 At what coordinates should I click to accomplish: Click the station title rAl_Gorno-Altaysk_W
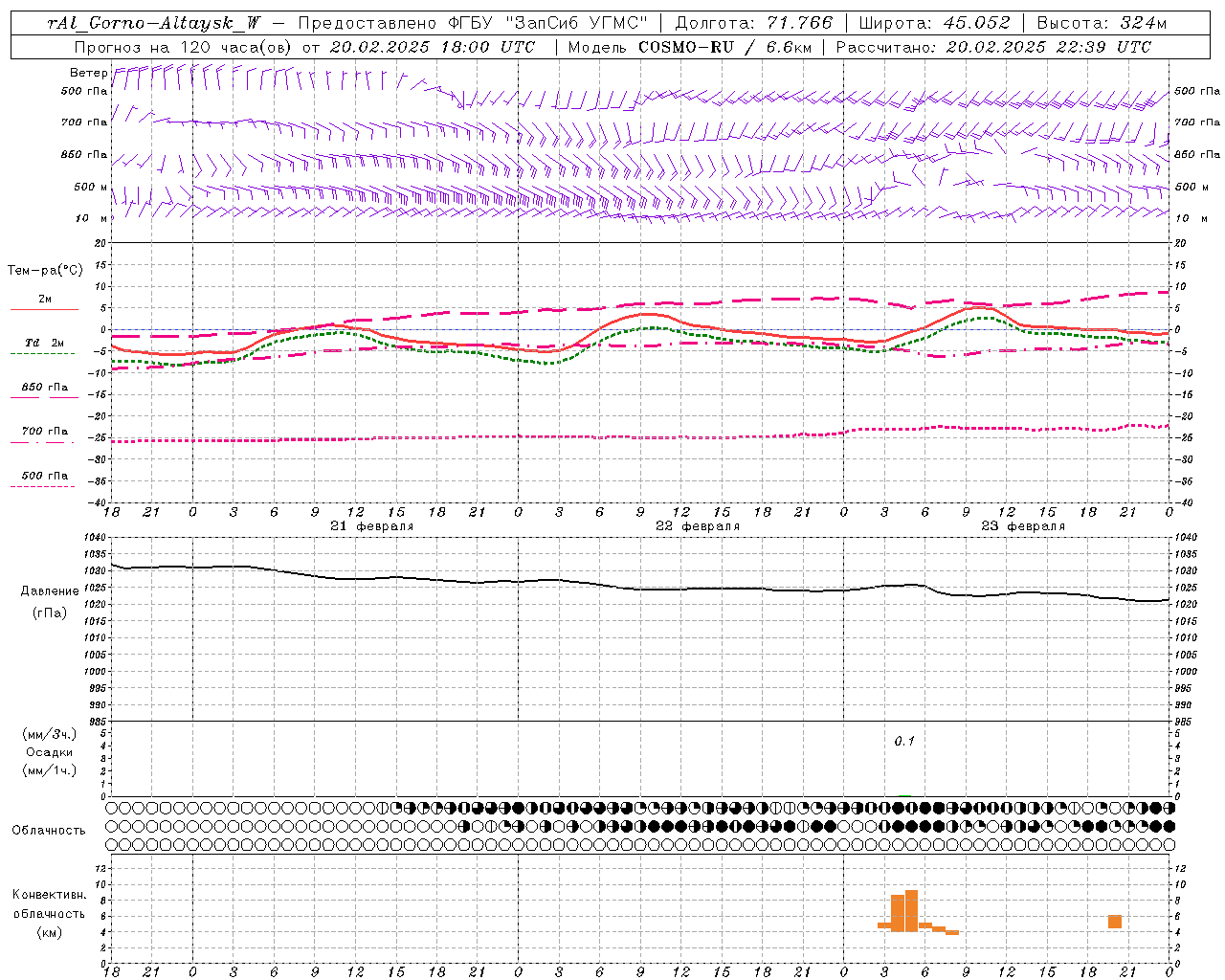coord(154,23)
